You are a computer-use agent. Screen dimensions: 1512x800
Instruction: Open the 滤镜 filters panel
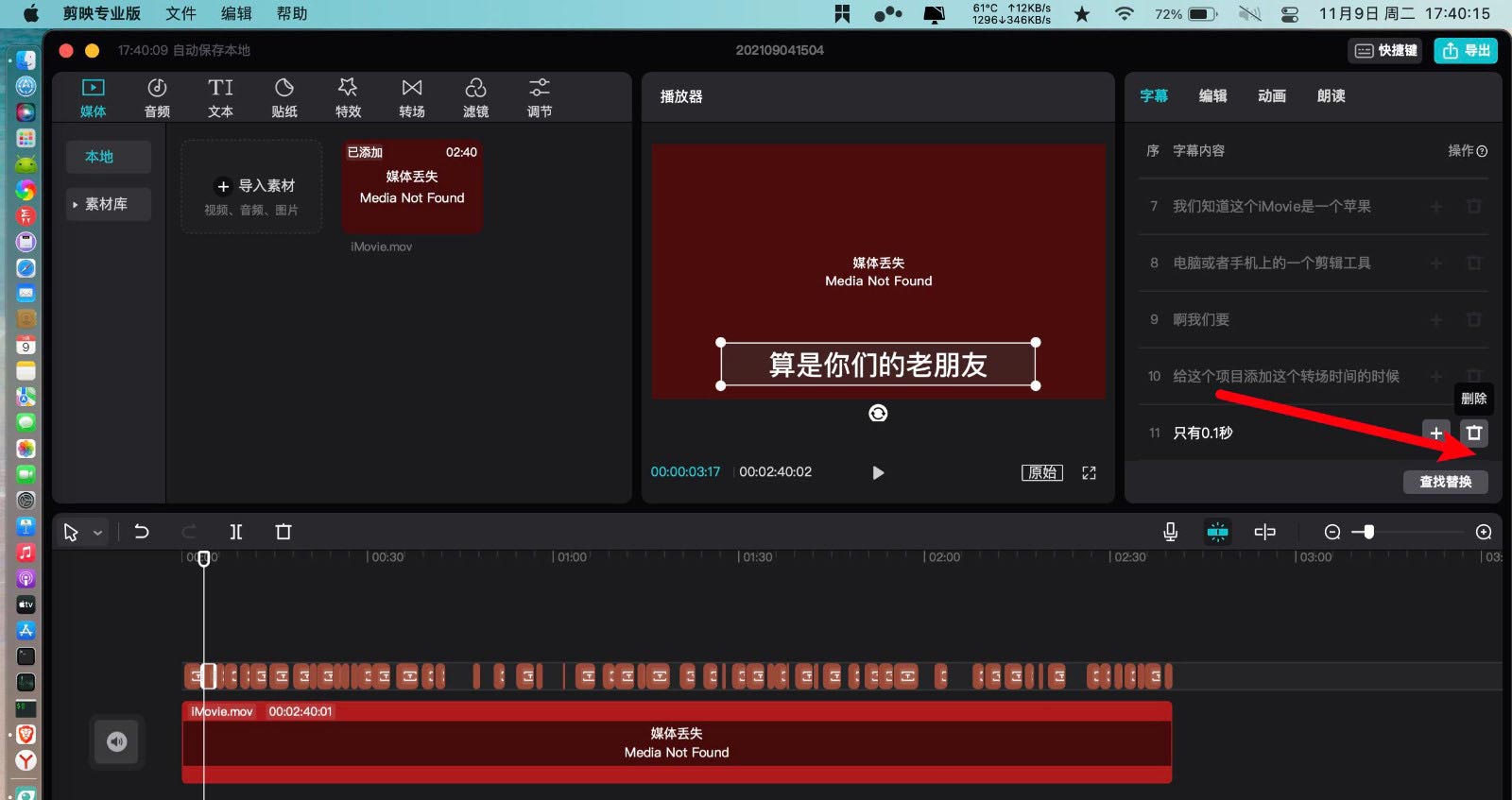pos(475,97)
